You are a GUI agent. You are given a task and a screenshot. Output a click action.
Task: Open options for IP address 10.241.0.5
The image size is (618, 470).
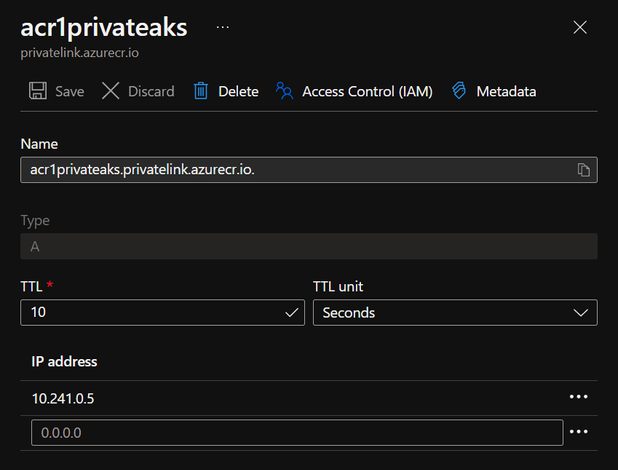pos(579,397)
